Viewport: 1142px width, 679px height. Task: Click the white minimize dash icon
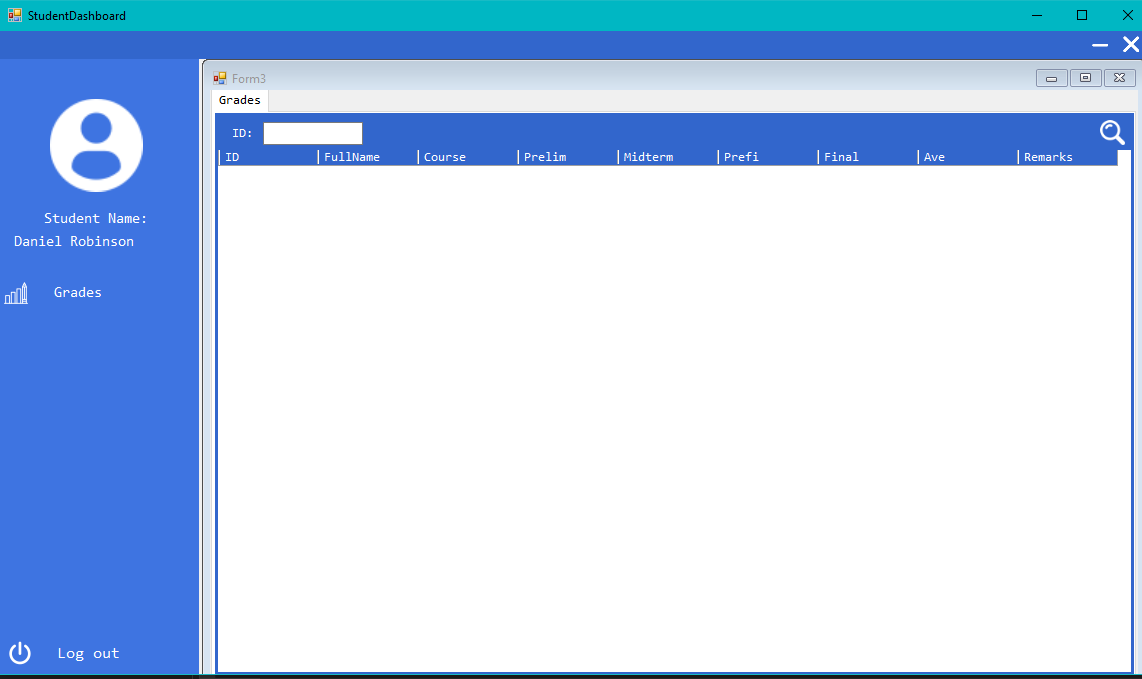tap(1100, 45)
